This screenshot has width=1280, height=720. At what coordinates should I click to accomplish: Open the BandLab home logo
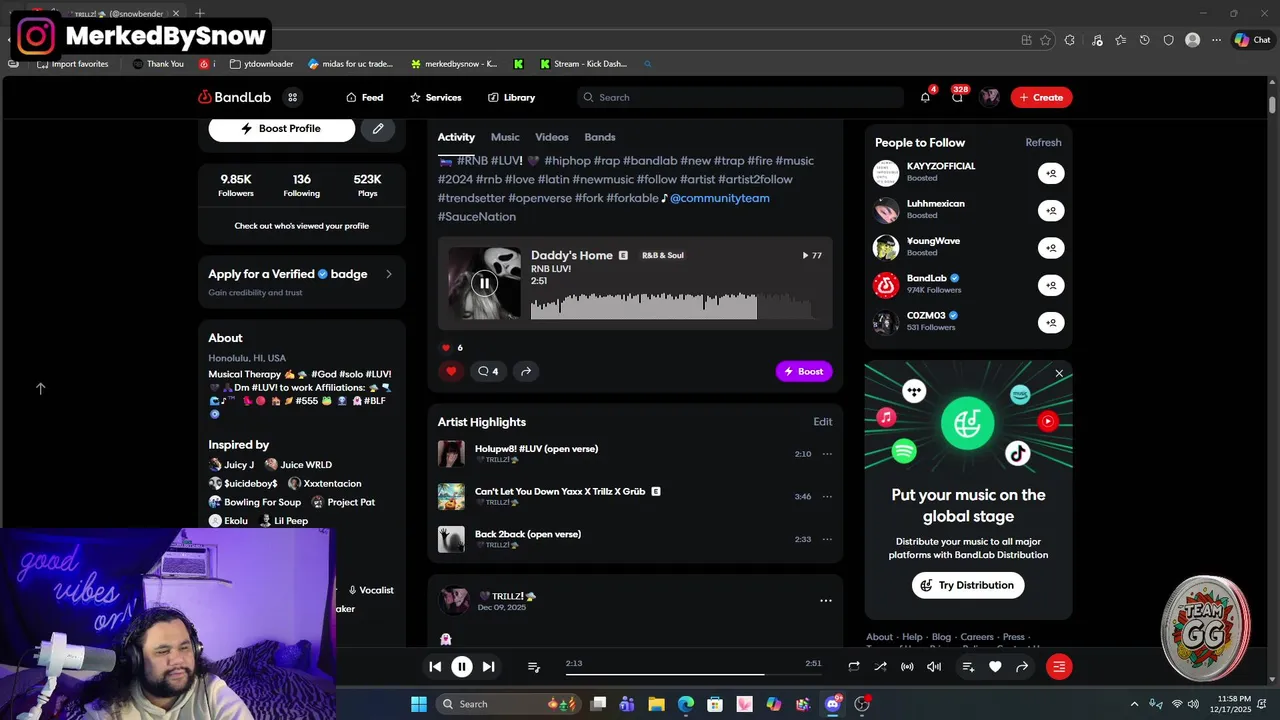coord(234,97)
